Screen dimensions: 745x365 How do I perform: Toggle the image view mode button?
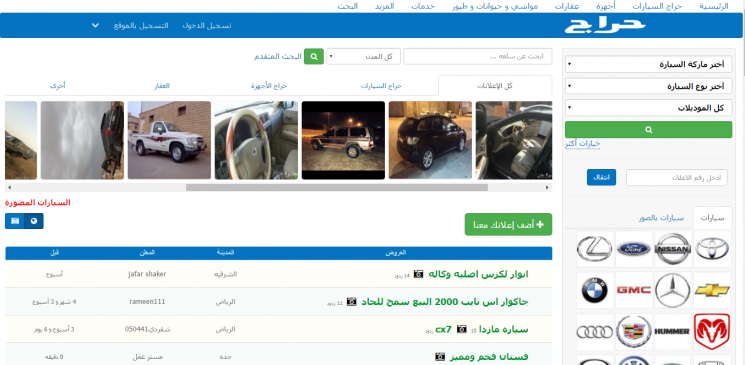click(x=15, y=221)
